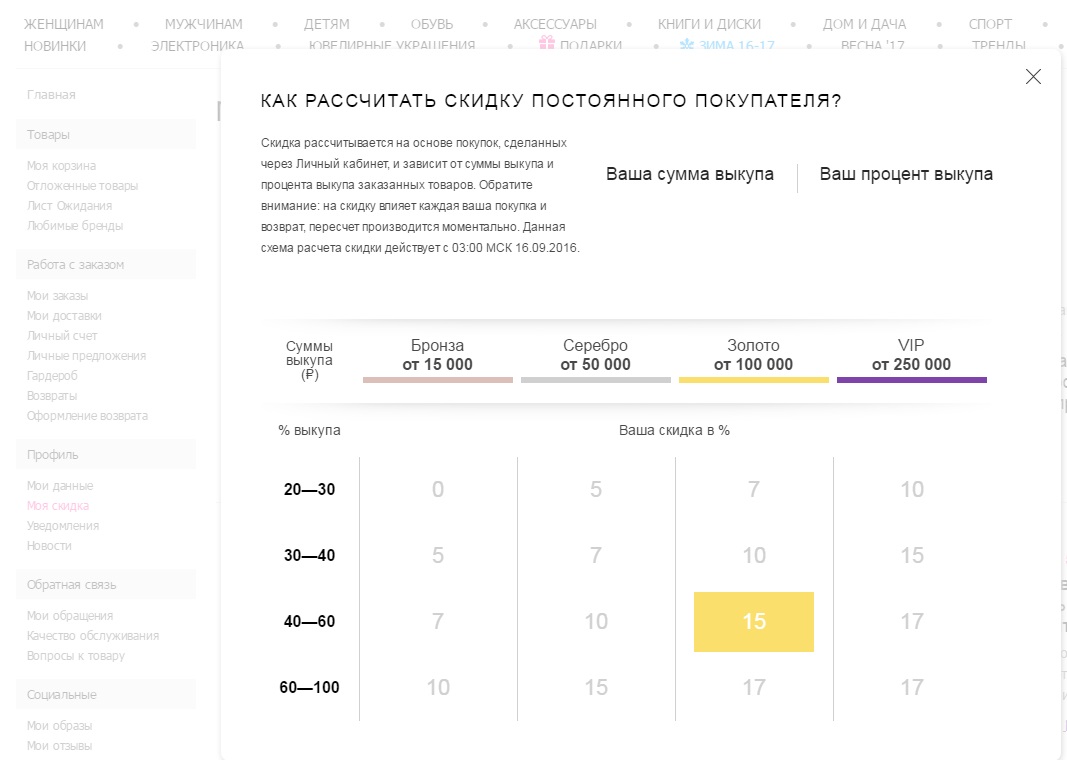
Task: Close the discount calculation popup
Action: (x=1033, y=77)
